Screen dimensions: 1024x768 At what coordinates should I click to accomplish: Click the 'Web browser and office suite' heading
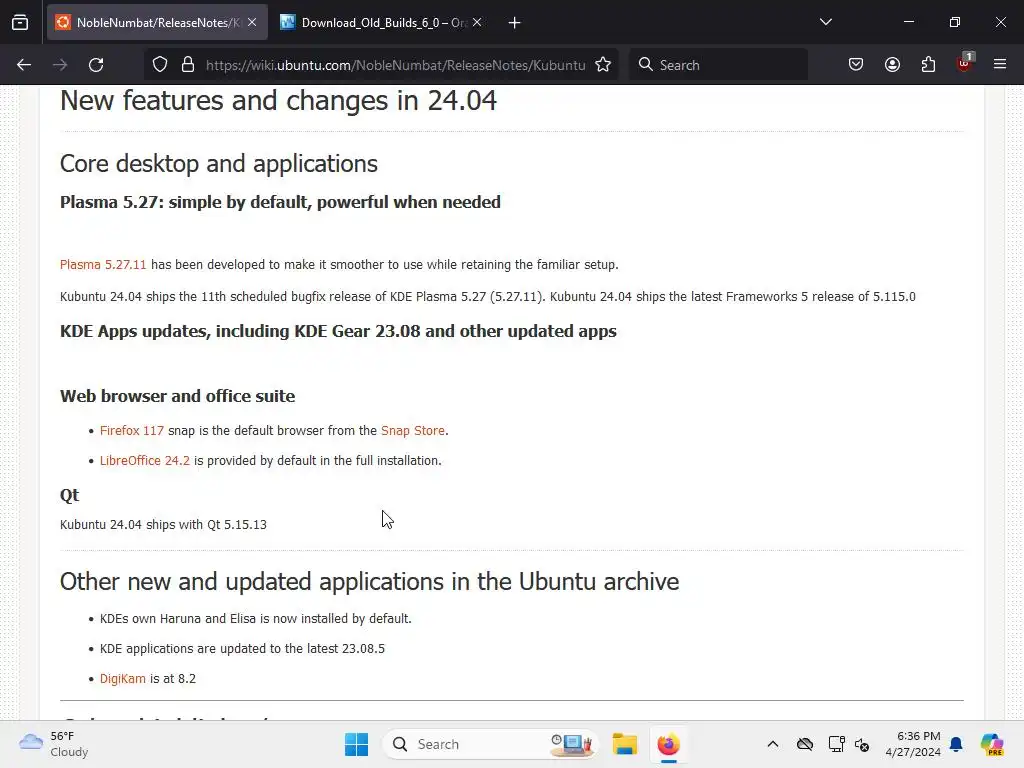tap(178, 396)
